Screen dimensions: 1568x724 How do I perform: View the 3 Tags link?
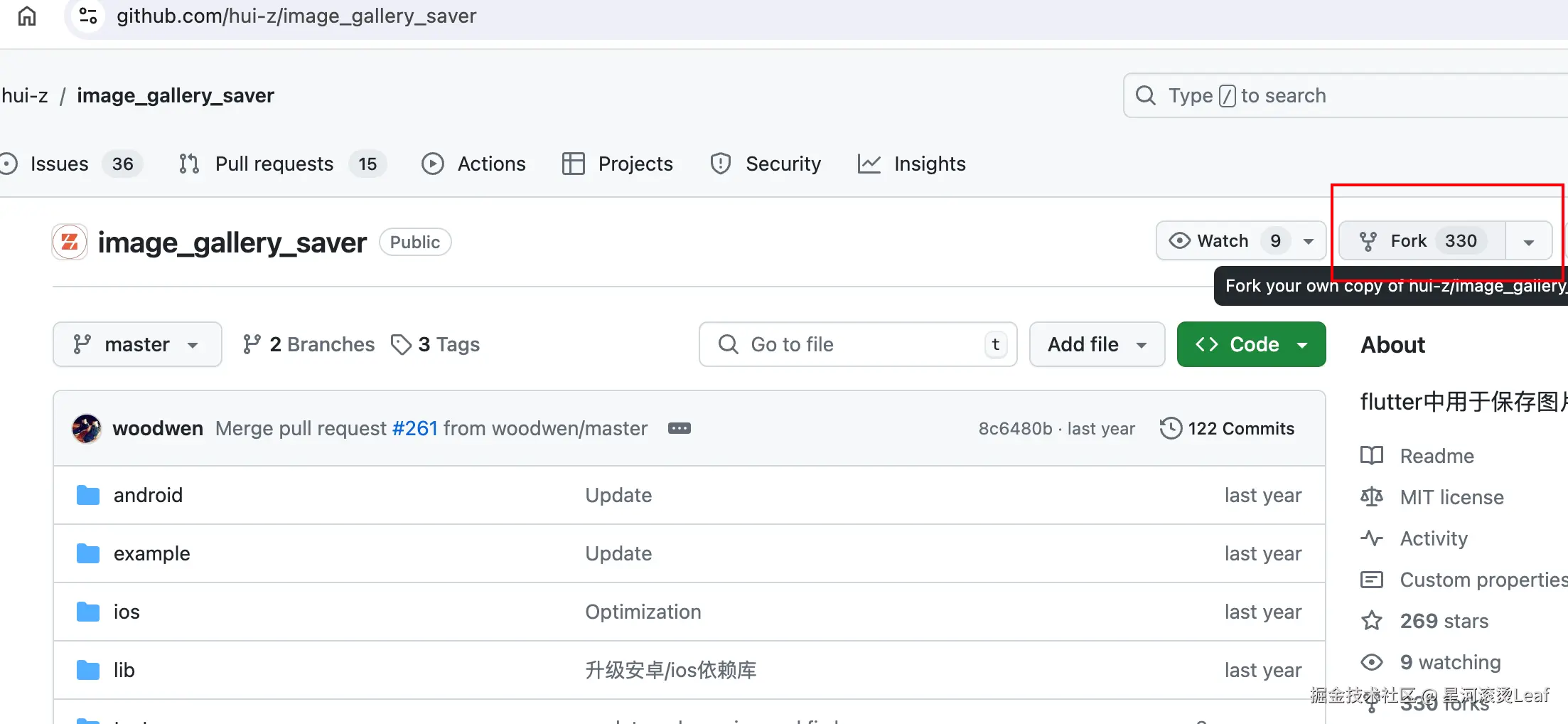pos(435,344)
